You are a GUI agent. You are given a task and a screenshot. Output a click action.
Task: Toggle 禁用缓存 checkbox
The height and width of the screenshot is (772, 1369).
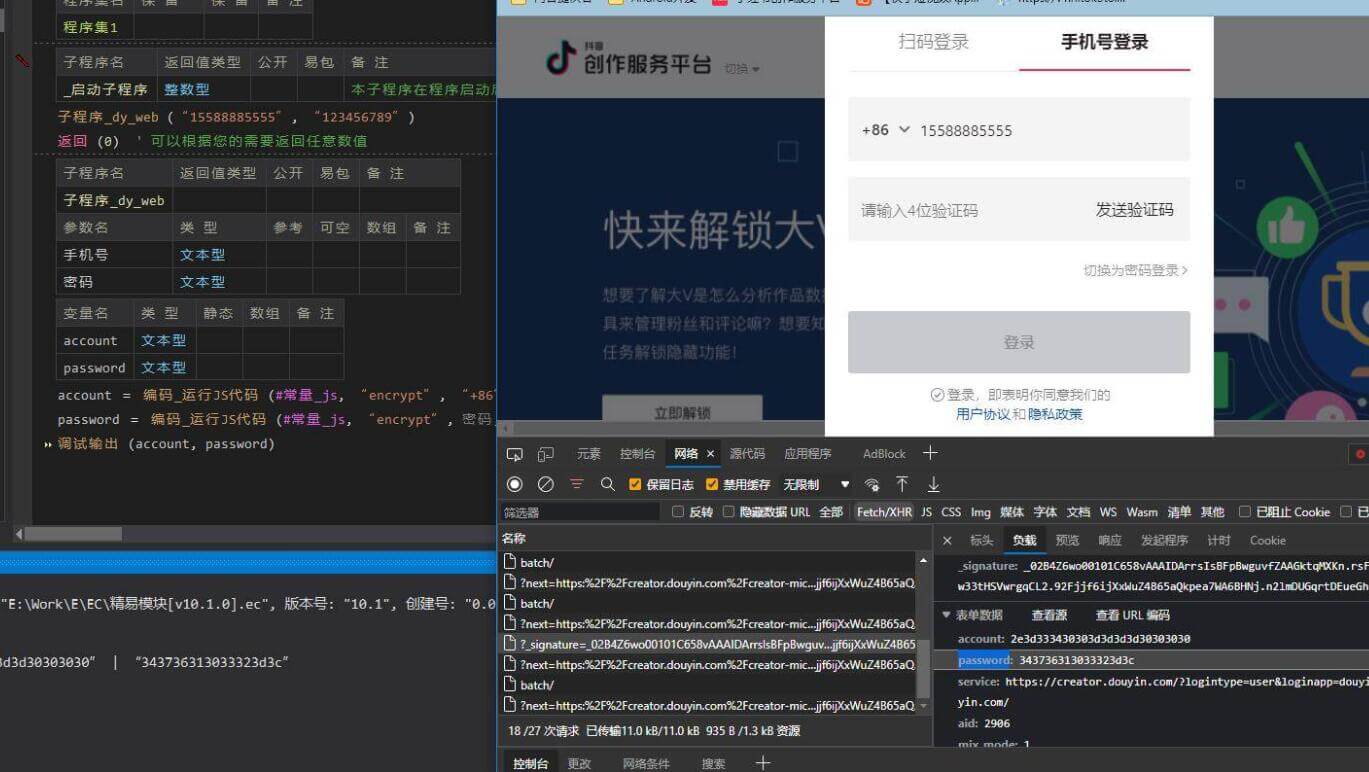(712, 484)
